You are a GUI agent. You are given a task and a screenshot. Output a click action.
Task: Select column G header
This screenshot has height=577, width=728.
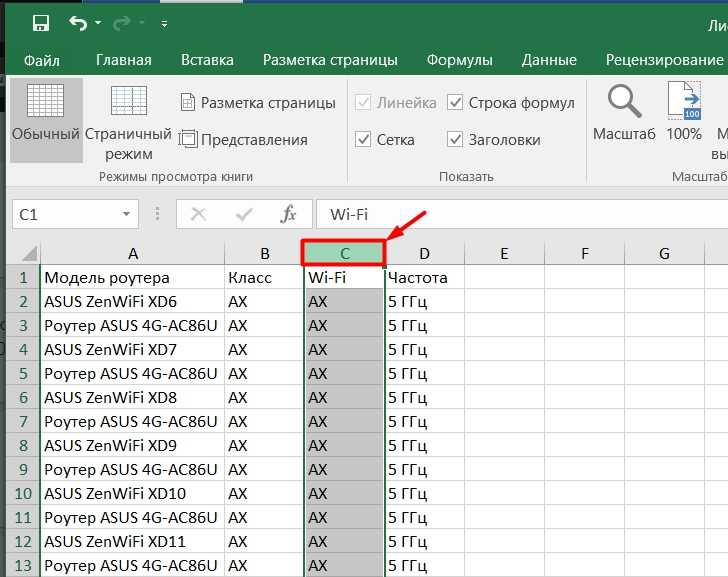click(664, 253)
